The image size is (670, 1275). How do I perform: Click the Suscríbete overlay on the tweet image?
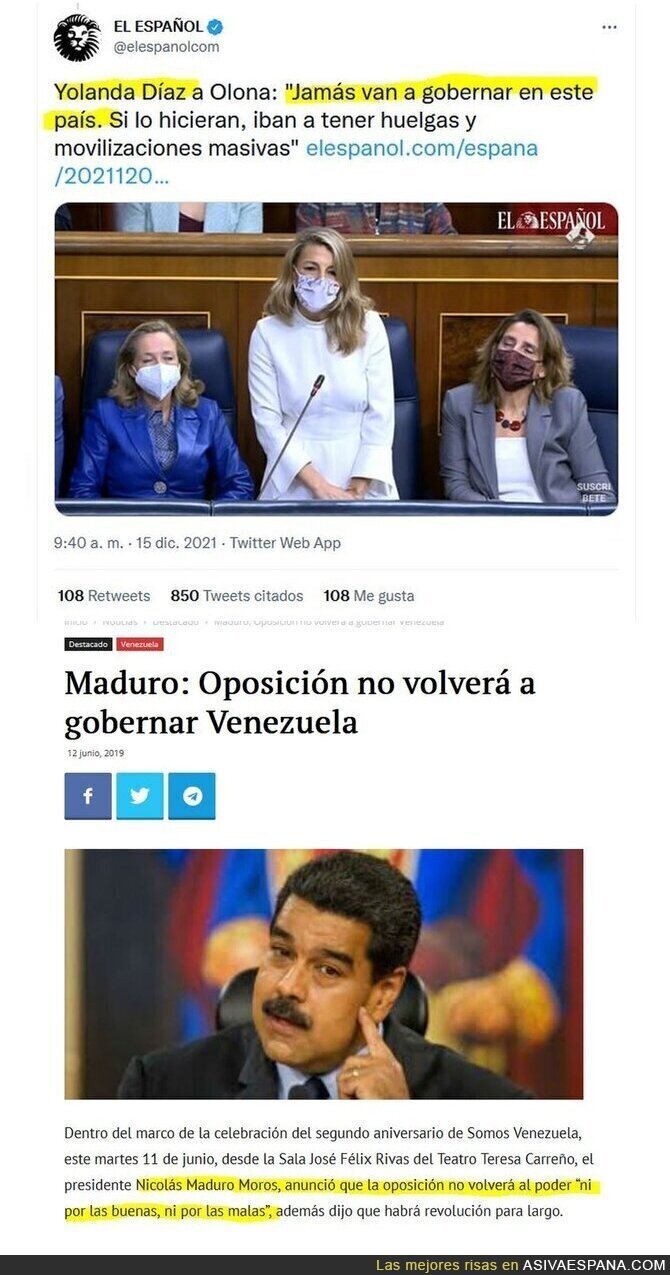click(592, 492)
